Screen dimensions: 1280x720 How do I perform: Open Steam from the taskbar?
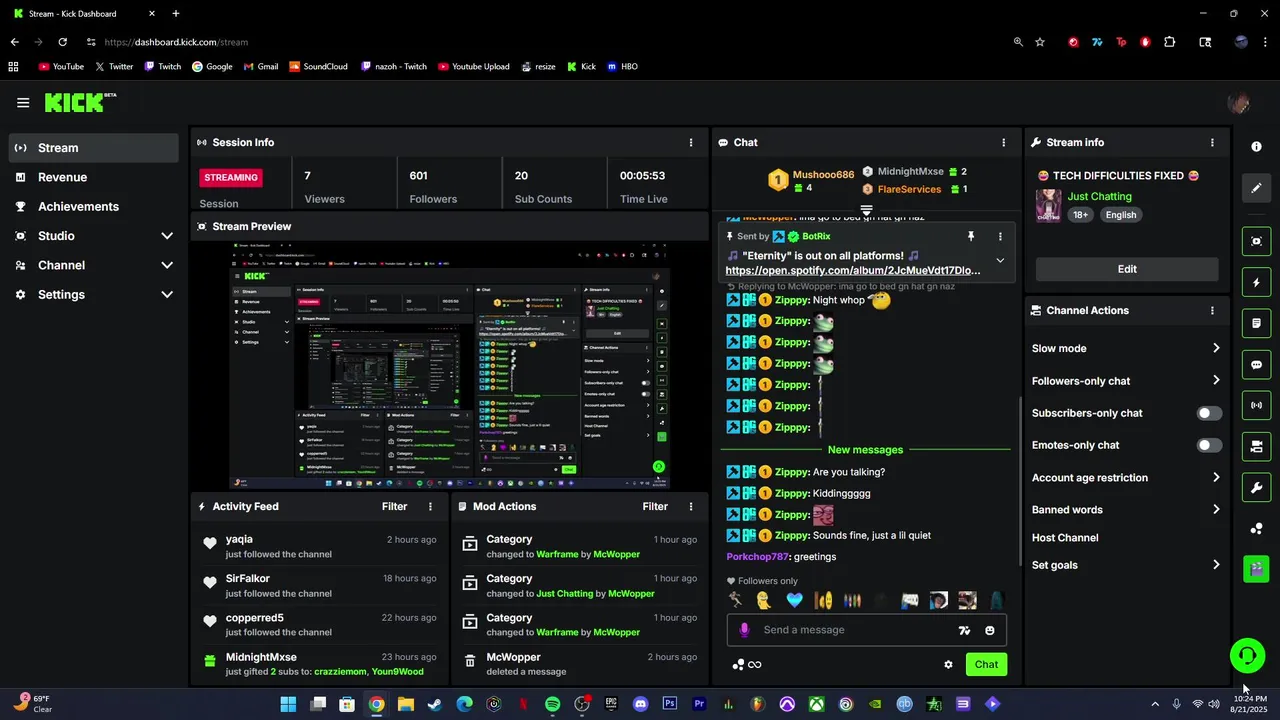[434, 704]
